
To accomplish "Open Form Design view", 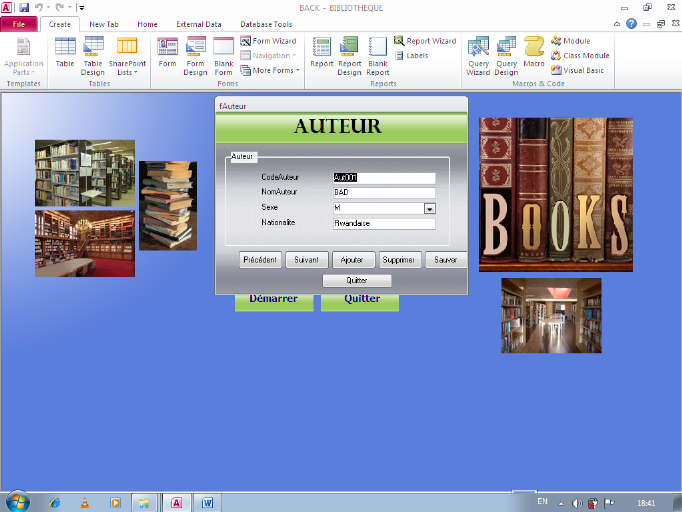I will pyautogui.click(x=195, y=56).
